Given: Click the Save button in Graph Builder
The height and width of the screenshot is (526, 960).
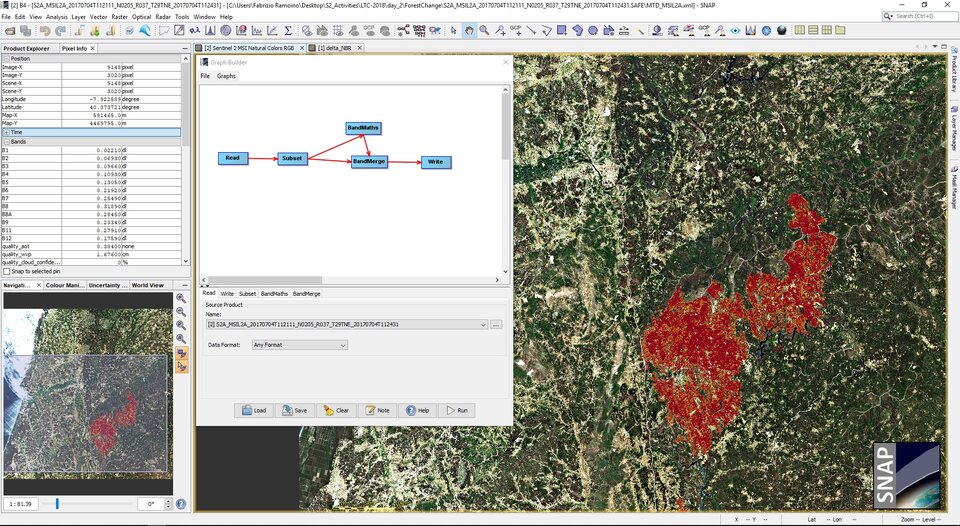Looking at the screenshot, I should point(294,410).
